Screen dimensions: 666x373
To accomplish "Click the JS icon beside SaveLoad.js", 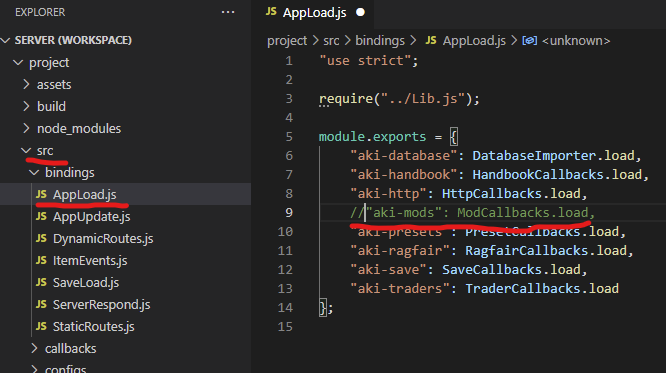I will click(41, 282).
